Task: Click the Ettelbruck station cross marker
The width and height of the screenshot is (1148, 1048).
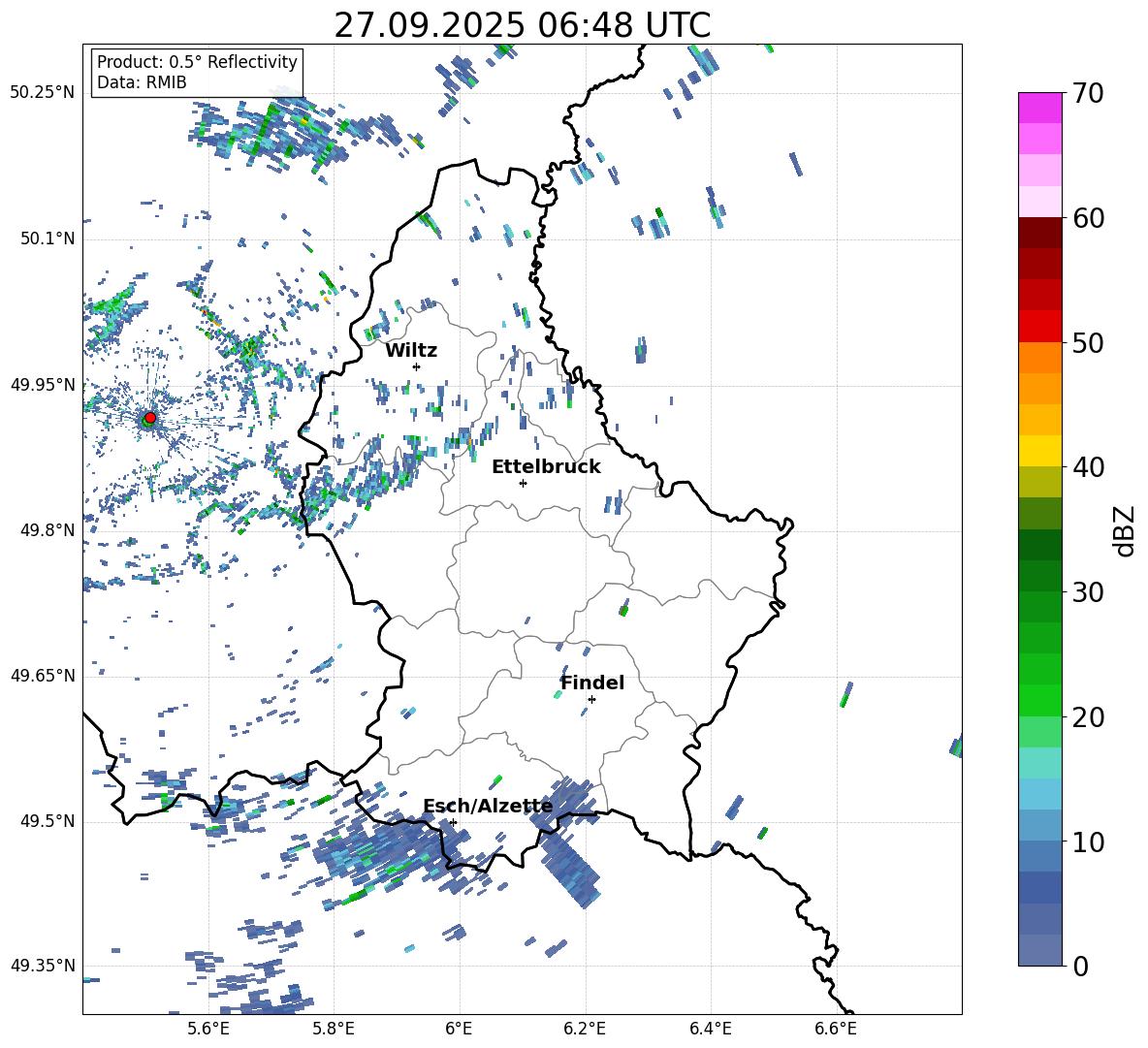Action: click(x=523, y=483)
